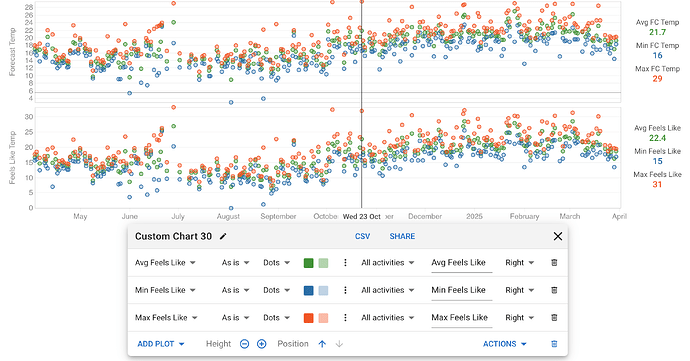The height and width of the screenshot is (361, 690).
Task: Open All activities filter for Min Feels Like
Action: [x=388, y=290]
